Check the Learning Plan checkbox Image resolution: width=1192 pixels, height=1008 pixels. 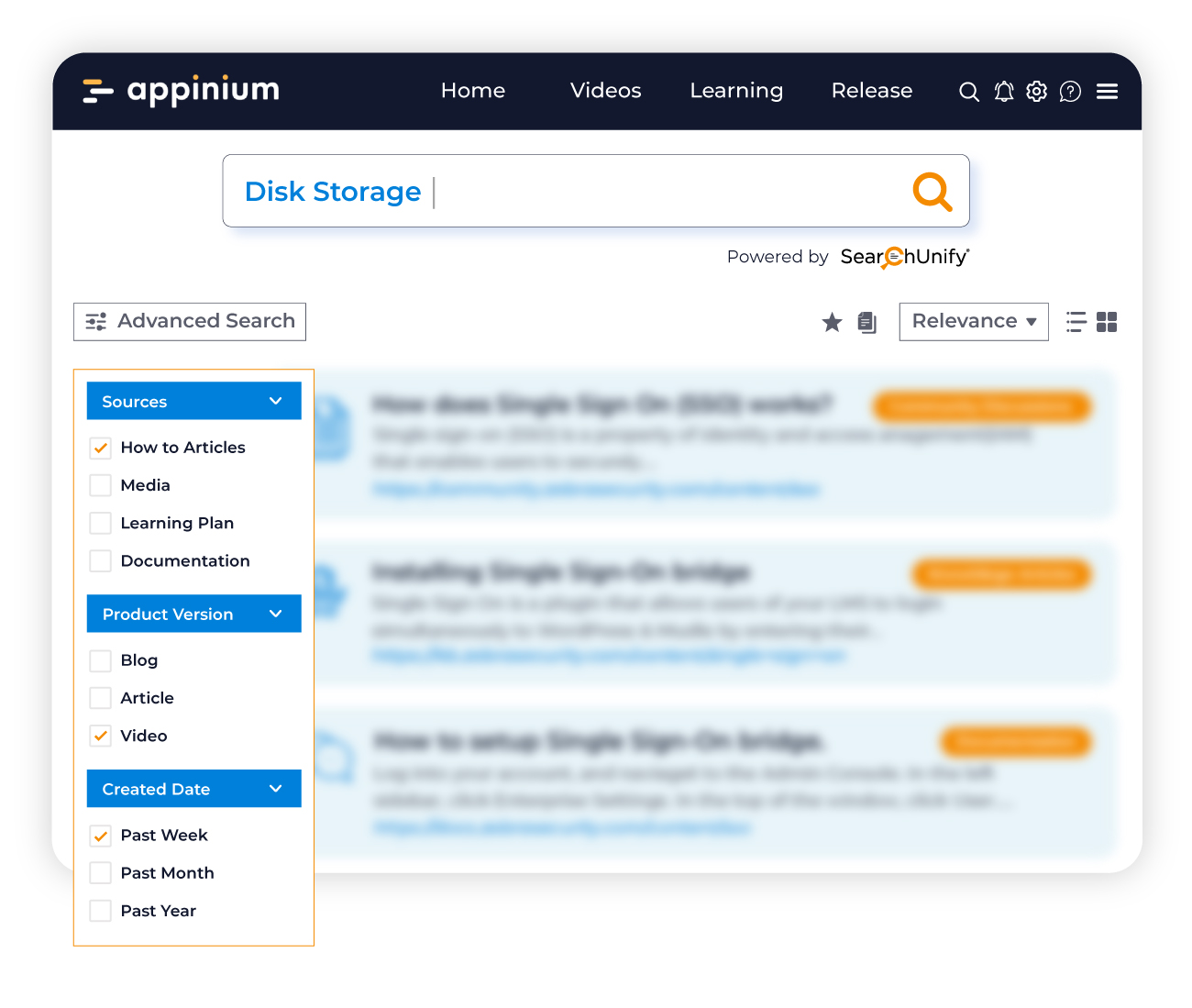101,523
